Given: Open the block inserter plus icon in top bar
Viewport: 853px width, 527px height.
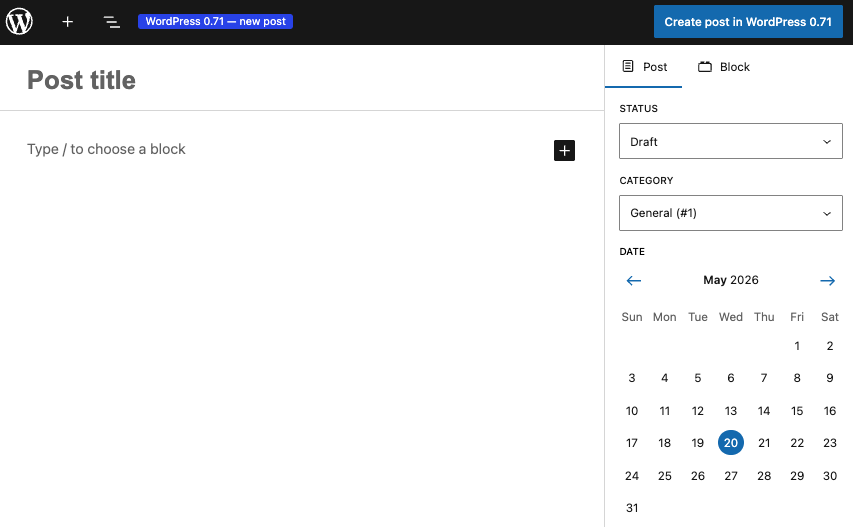Looking at the screenshot, I should (x=67, y=22).
